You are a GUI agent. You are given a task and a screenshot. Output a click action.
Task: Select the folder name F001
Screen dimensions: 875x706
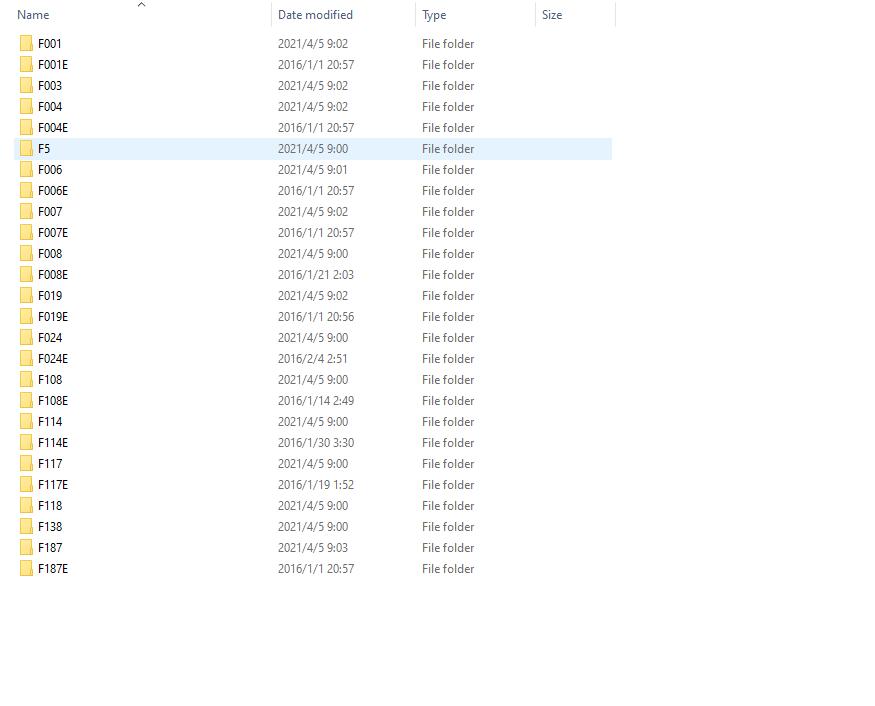[50, 44]
